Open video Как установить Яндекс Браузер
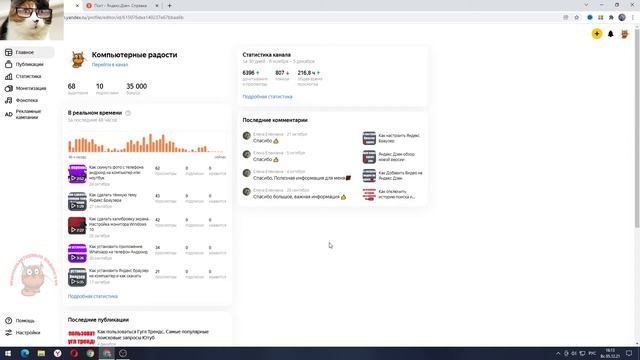The height and width of the screenshot is (360, 640). tap(119, 273)
